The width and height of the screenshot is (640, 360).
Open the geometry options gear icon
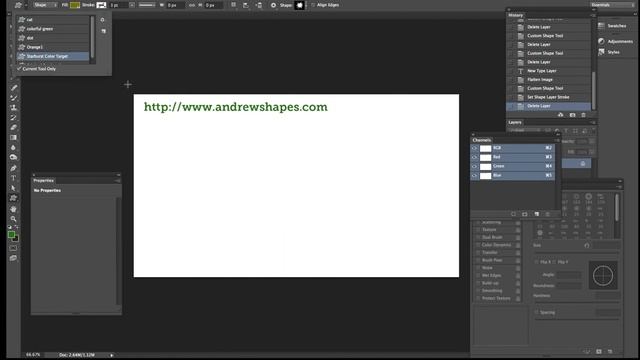point(273,5)
